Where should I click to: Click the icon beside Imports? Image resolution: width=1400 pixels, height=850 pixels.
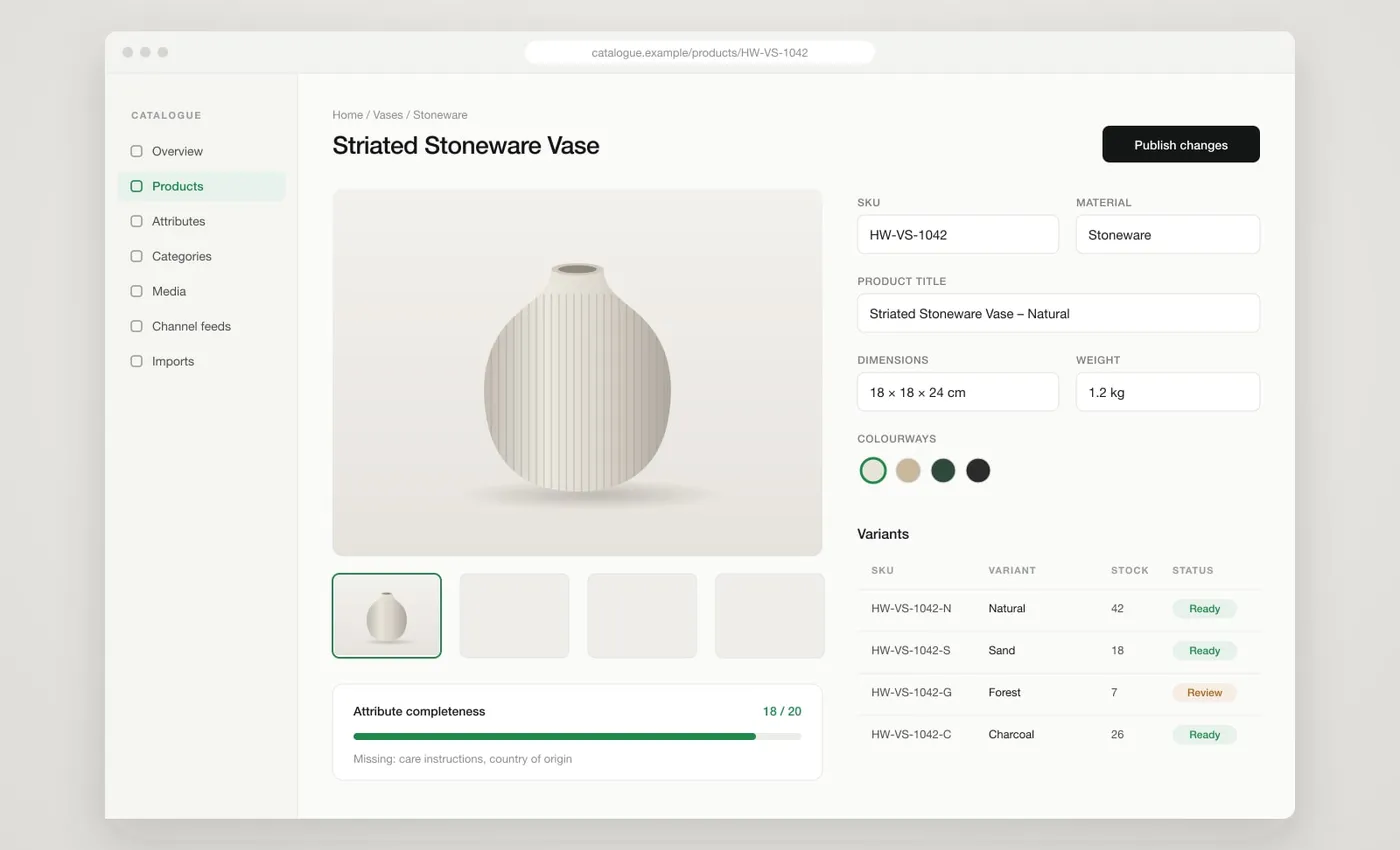coord(136,361)
